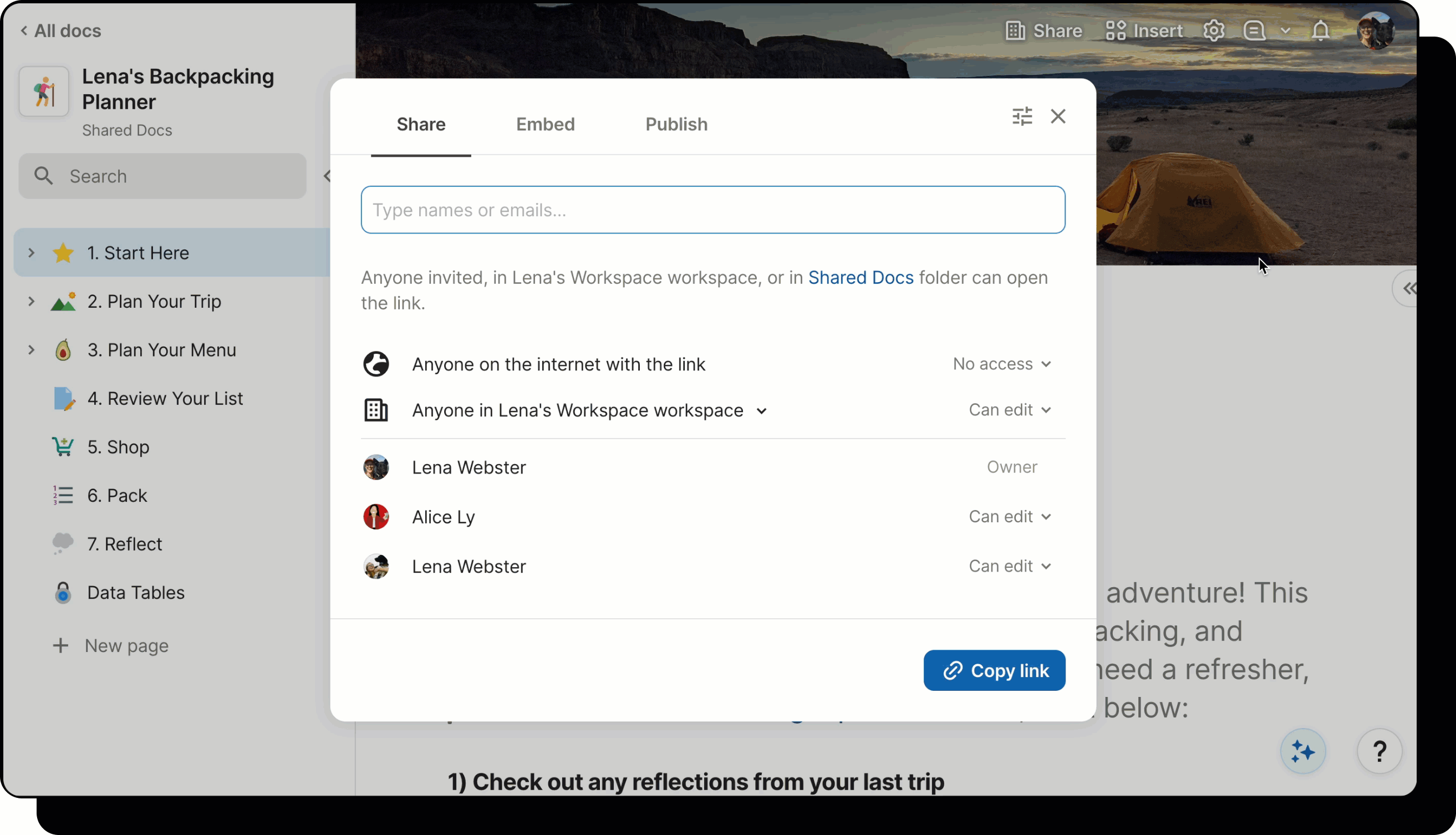Open the Shared Docs folder link
1456x835 pixels.
point(860,278)
